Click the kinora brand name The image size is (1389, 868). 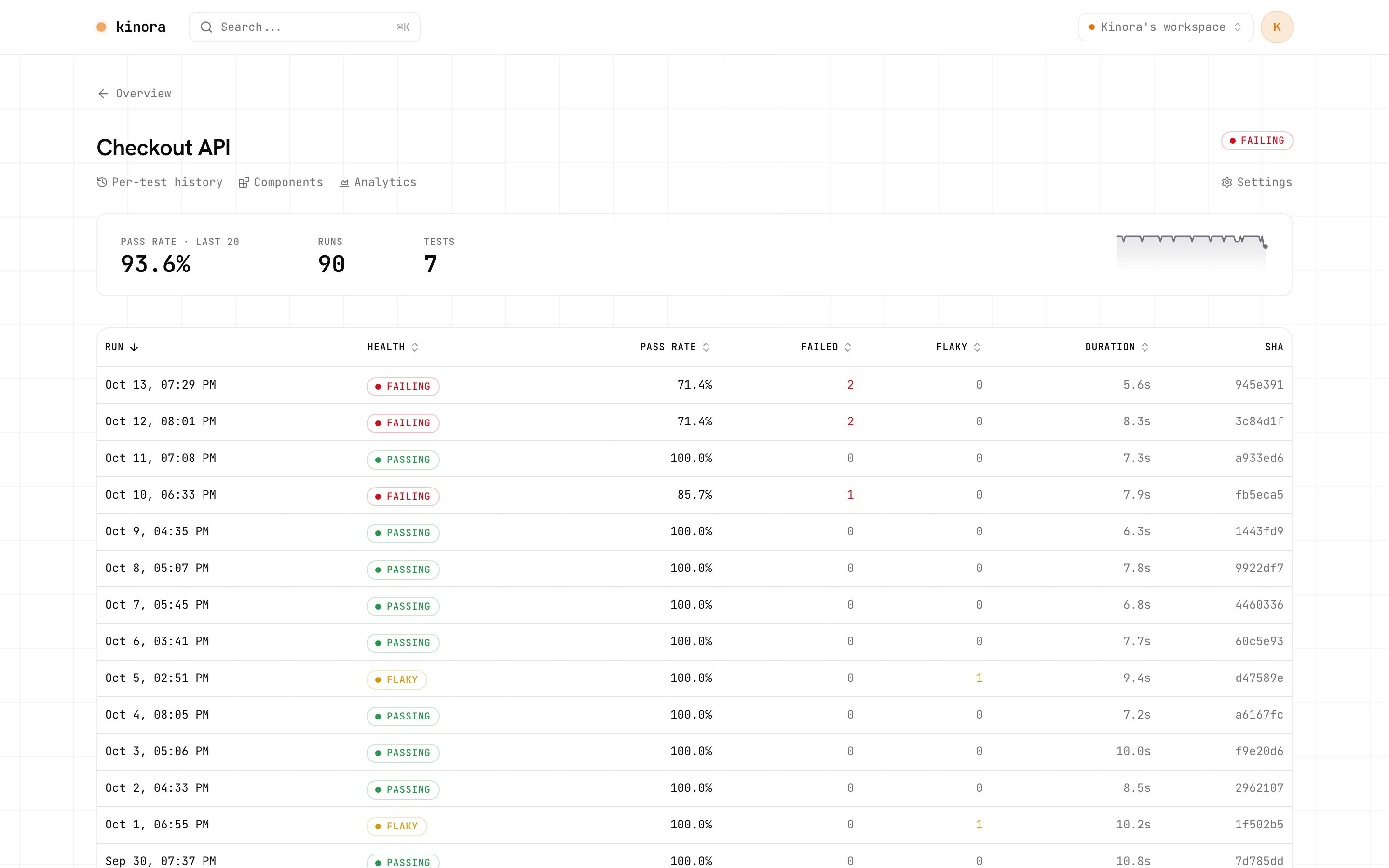click(141, 27)
